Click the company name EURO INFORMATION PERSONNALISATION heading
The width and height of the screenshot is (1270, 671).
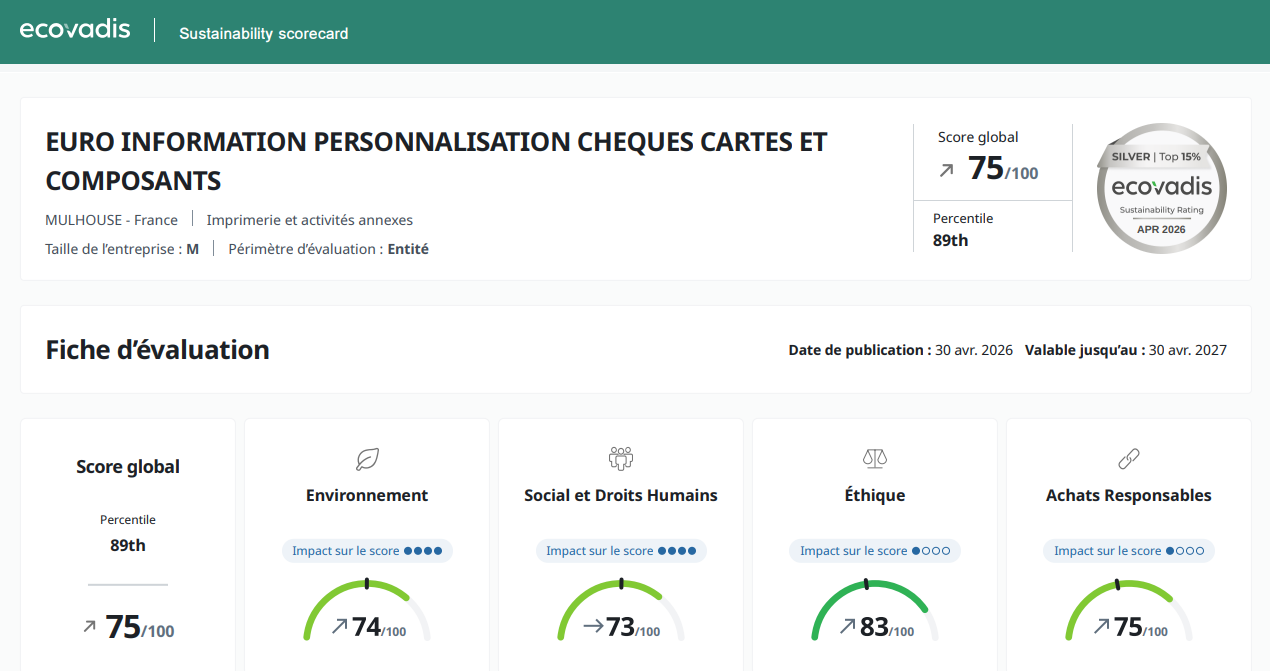(x=437, y=161)
